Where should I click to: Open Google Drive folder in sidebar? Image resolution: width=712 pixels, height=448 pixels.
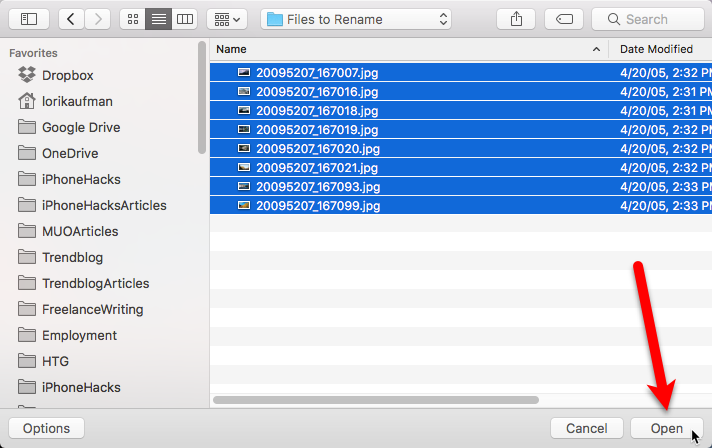[80, 127]
